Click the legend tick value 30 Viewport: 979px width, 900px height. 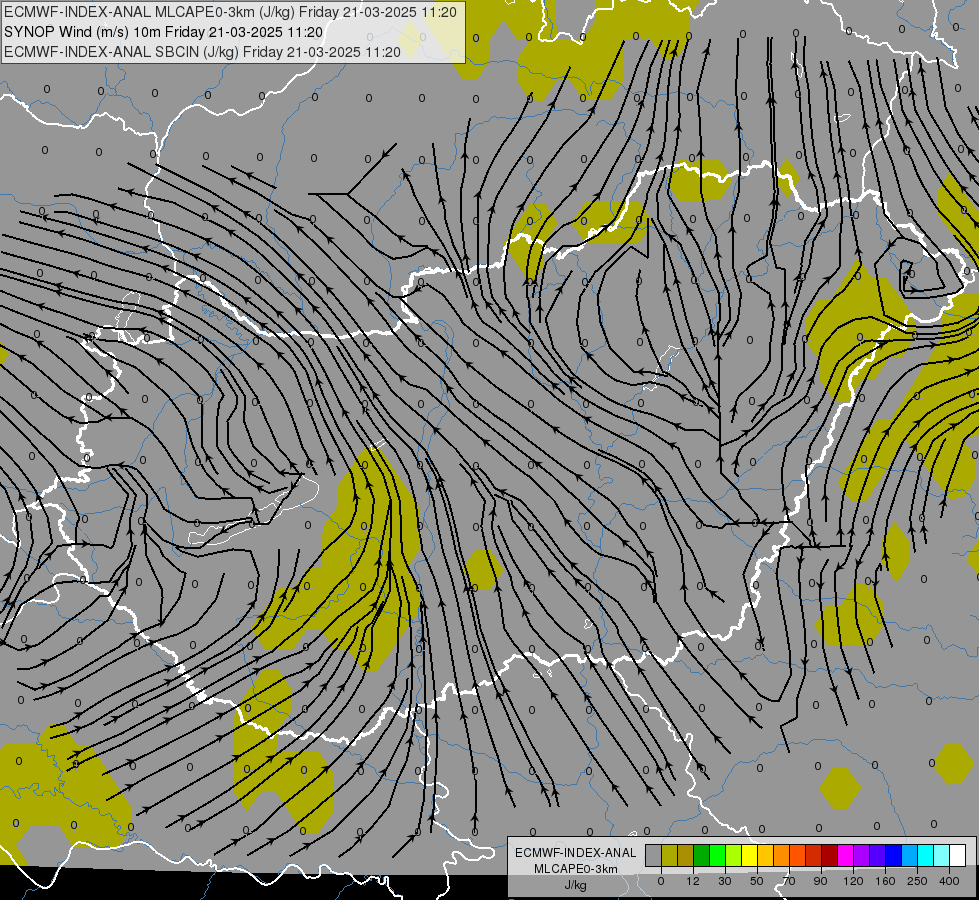click(x=725, y=881)
